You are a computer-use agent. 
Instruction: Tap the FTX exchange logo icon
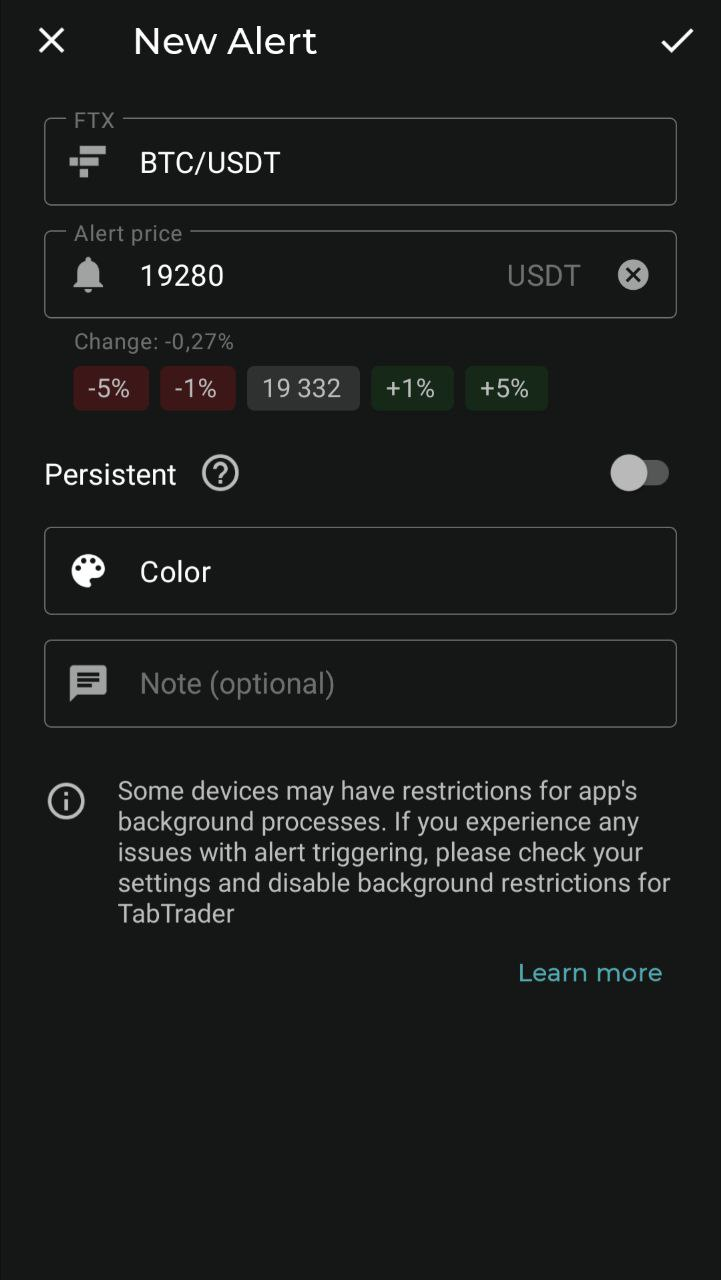(88, 162)
